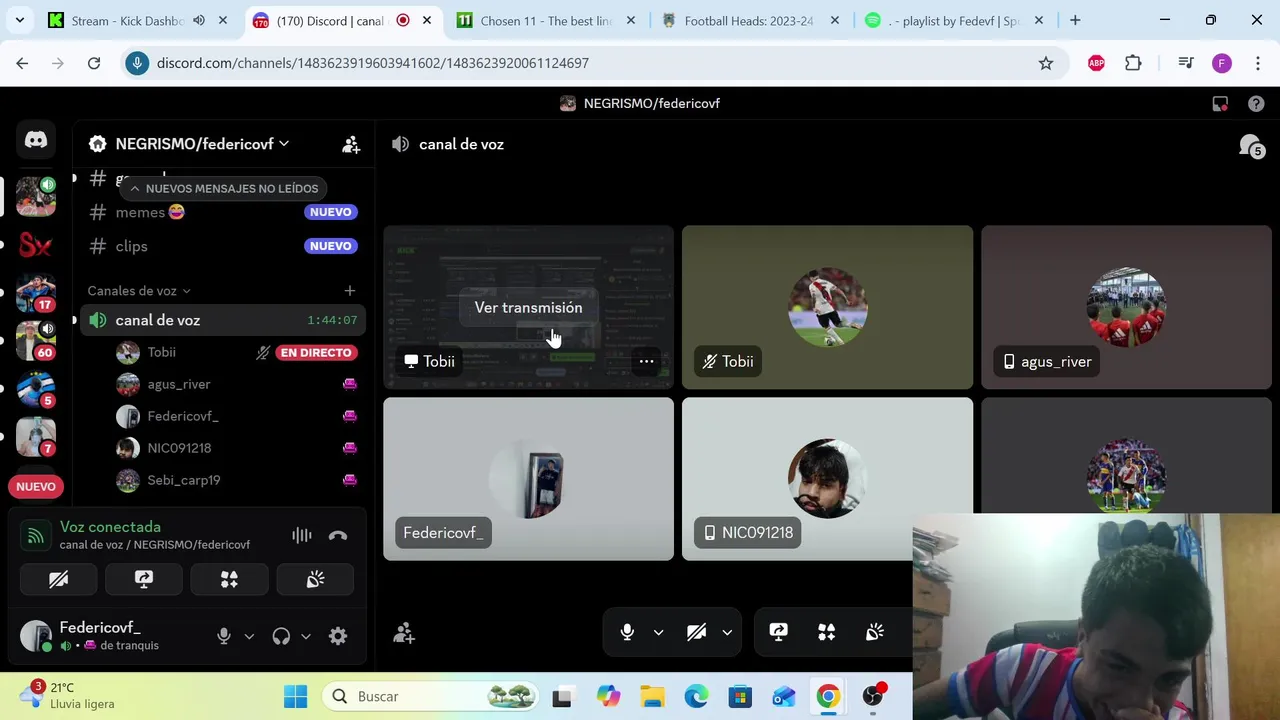Open output device options arrow beside headphones
1280x720 pixels.
click(306, 636)
